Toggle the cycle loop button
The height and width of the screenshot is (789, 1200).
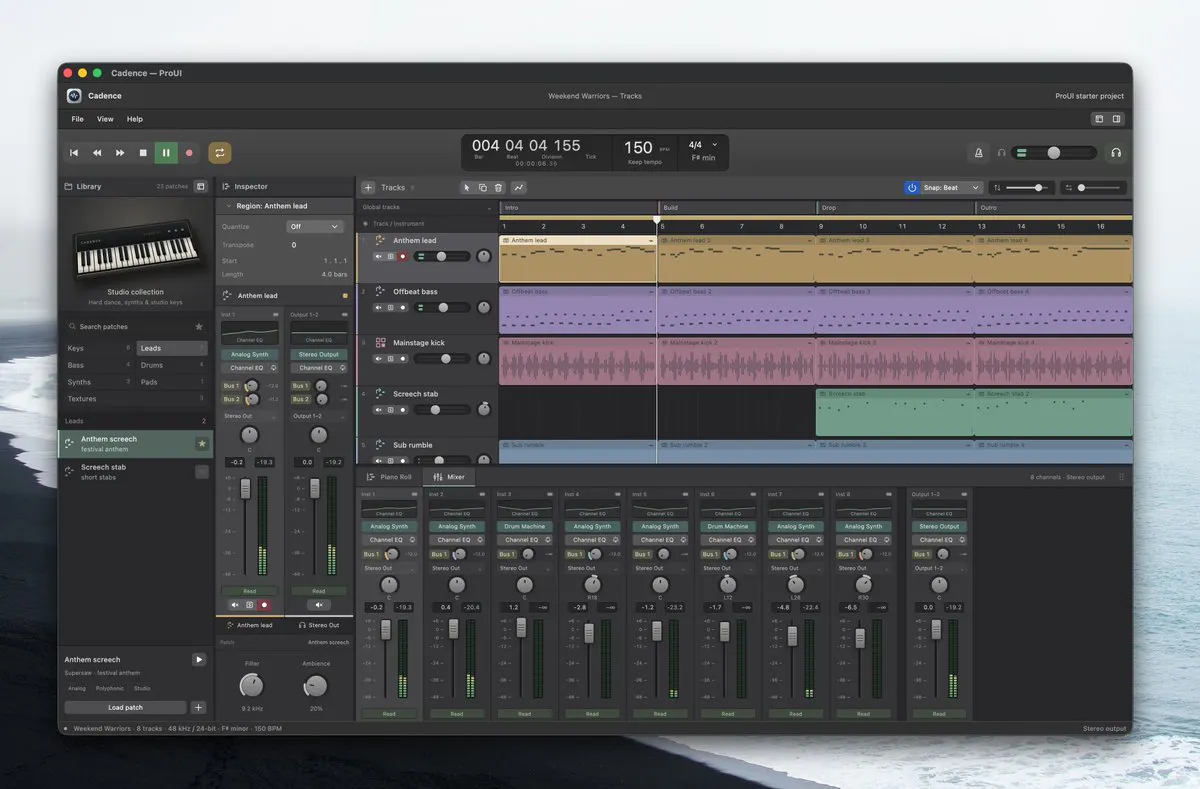point(219,153)
